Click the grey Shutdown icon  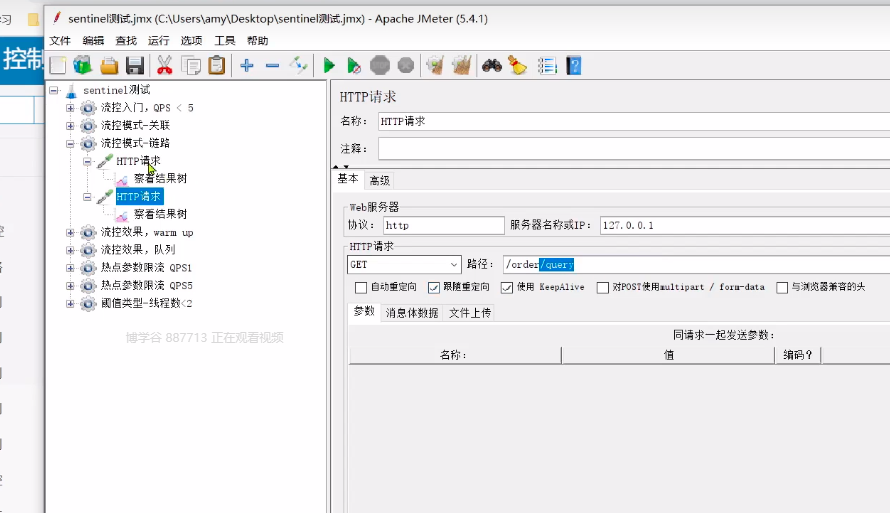406,66
